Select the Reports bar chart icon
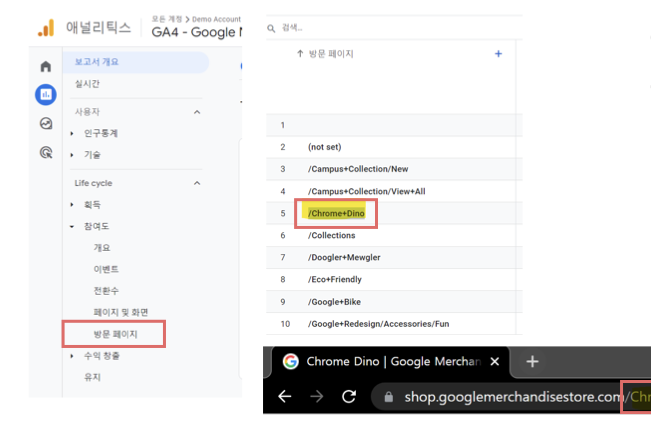This screenshot has width=651, height=435. coord(46,95)
